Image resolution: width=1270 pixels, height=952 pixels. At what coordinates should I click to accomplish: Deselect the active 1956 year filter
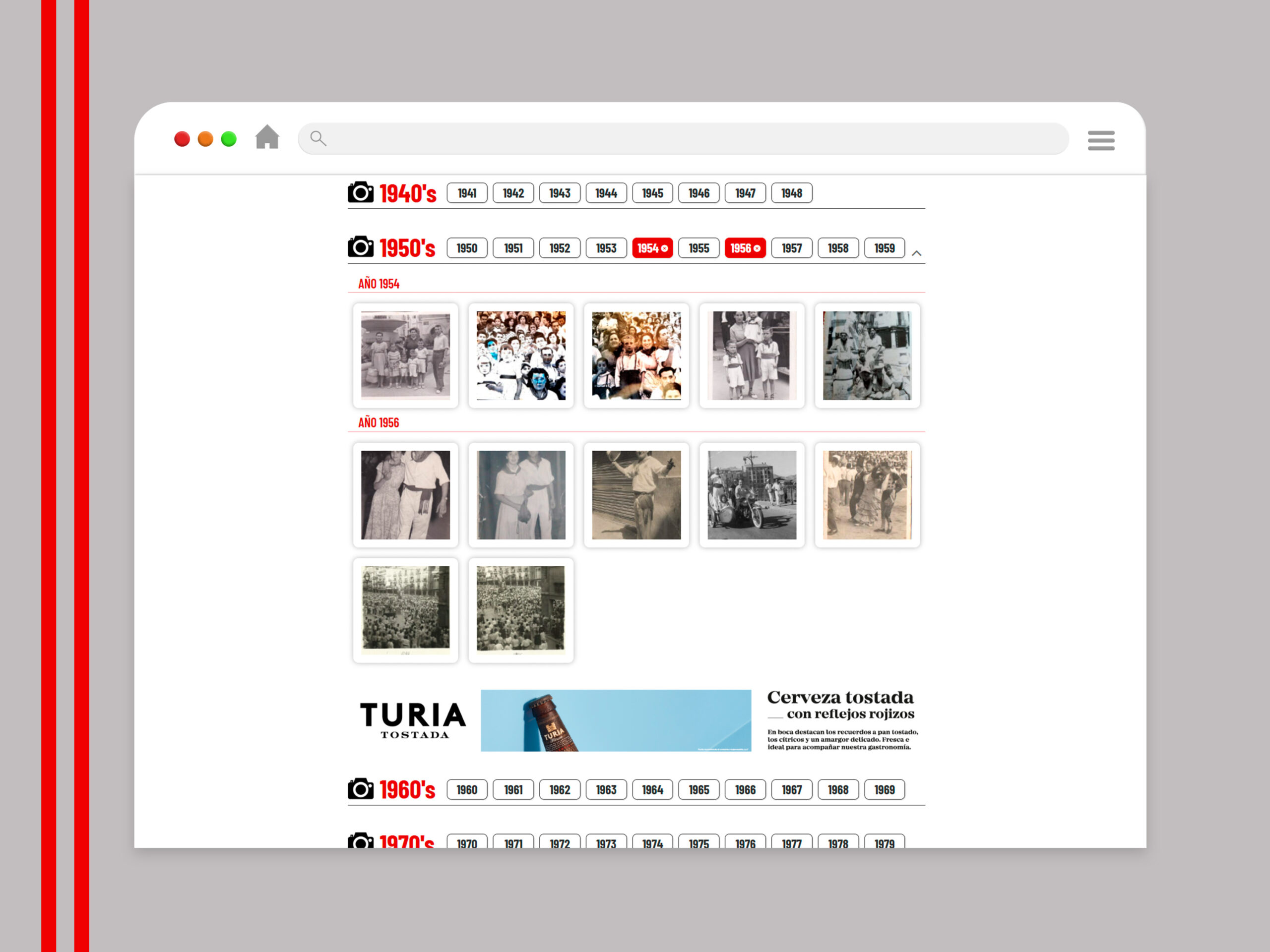[x=745, y=248]
